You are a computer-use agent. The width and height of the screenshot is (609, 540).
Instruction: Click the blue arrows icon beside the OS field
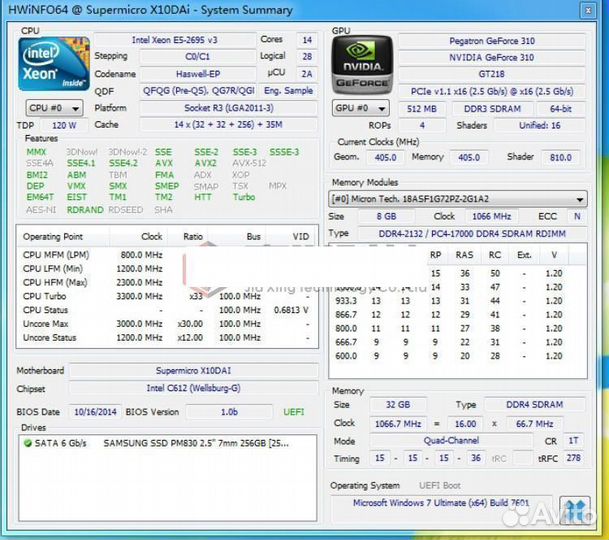tap(575, 510)
